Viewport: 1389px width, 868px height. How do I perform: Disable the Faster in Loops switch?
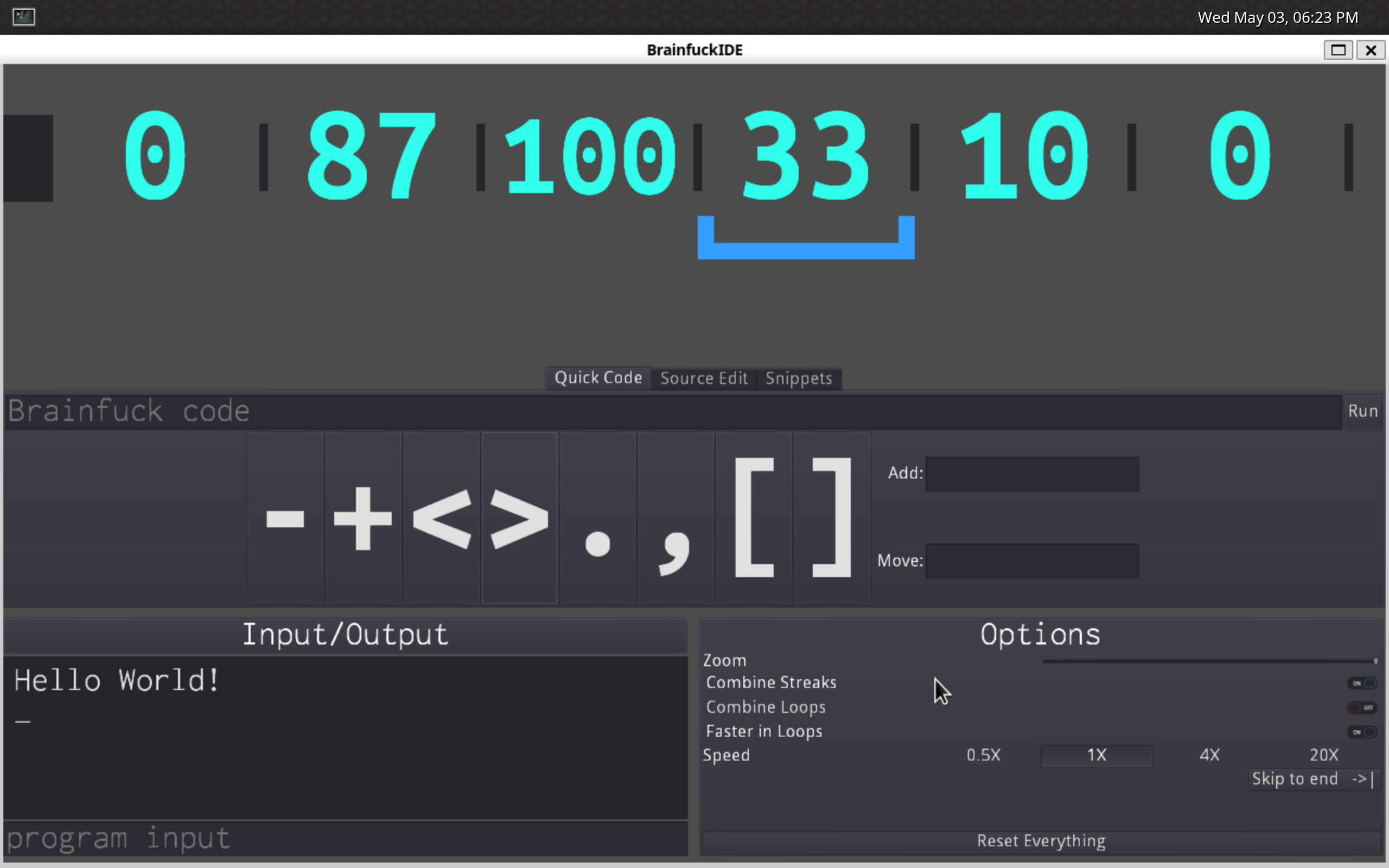[x=1361, y=732]
